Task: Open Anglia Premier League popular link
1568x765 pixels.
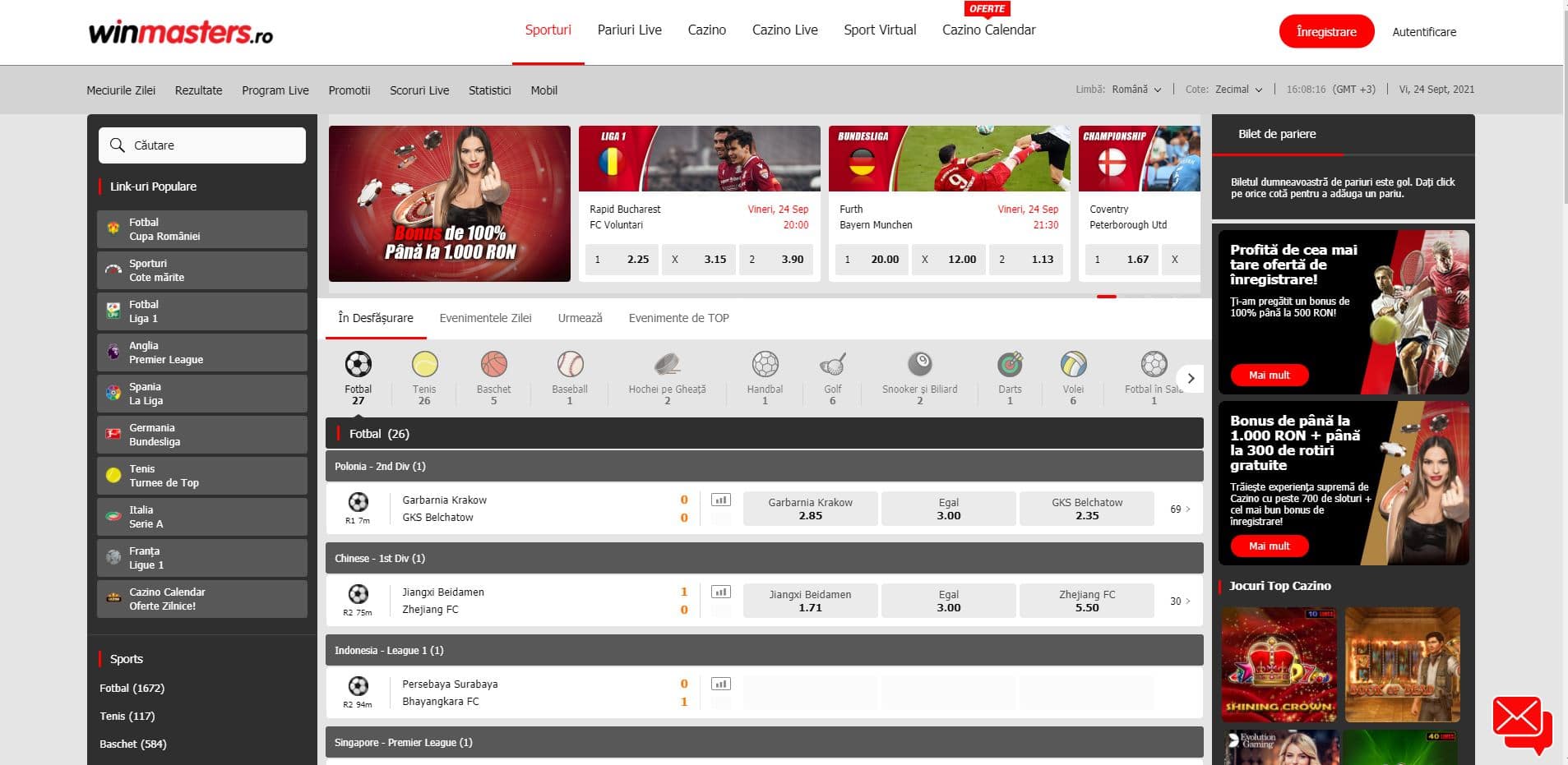Action: [x=202, y=353]
